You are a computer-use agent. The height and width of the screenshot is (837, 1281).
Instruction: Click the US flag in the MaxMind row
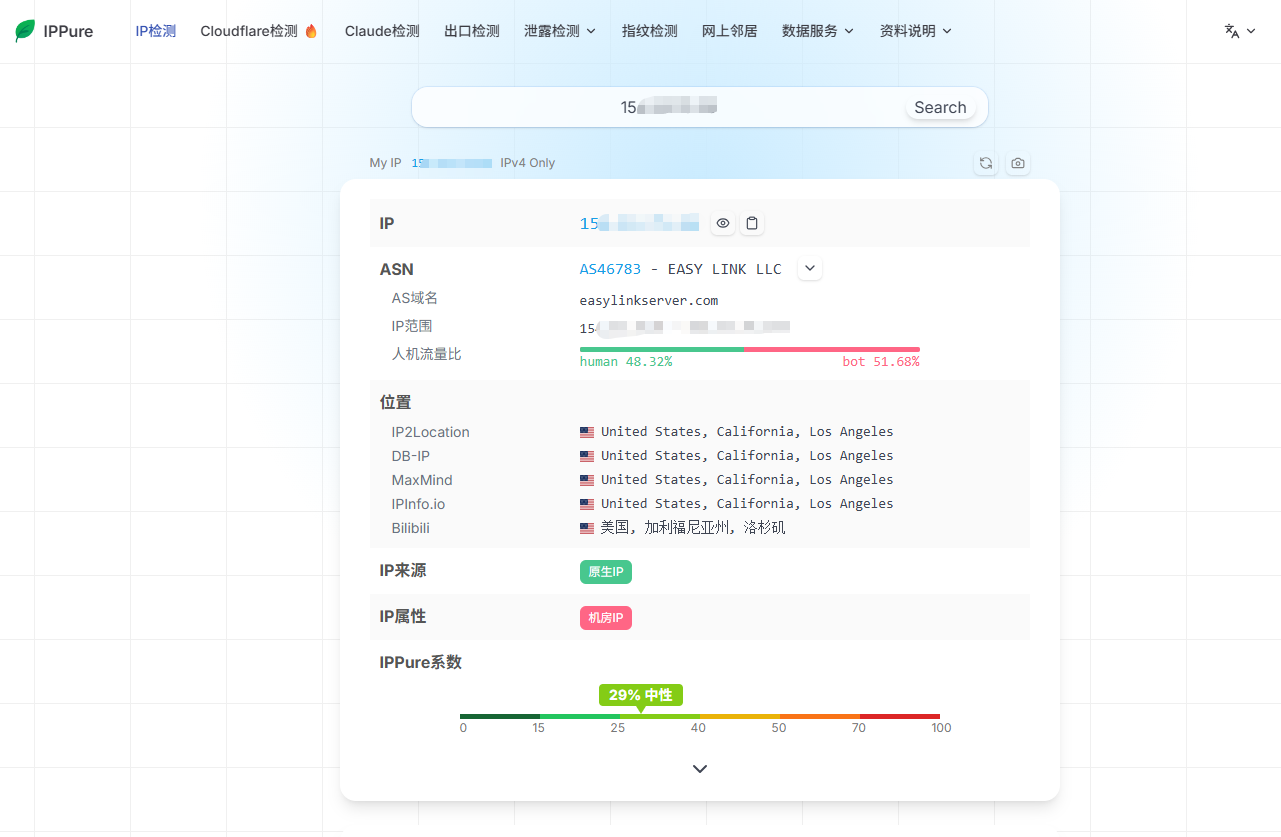pos(587,480)
